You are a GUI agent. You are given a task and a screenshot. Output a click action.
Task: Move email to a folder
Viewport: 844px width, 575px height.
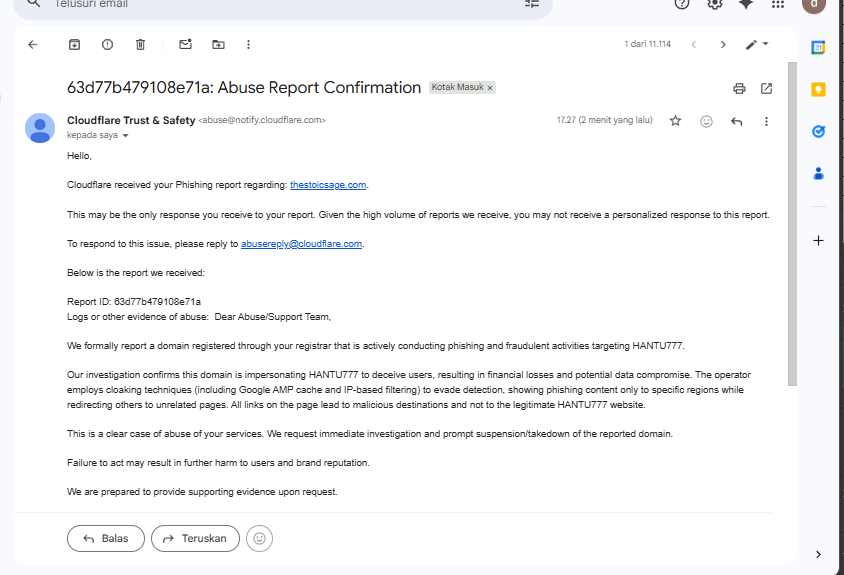pos(218,45)
